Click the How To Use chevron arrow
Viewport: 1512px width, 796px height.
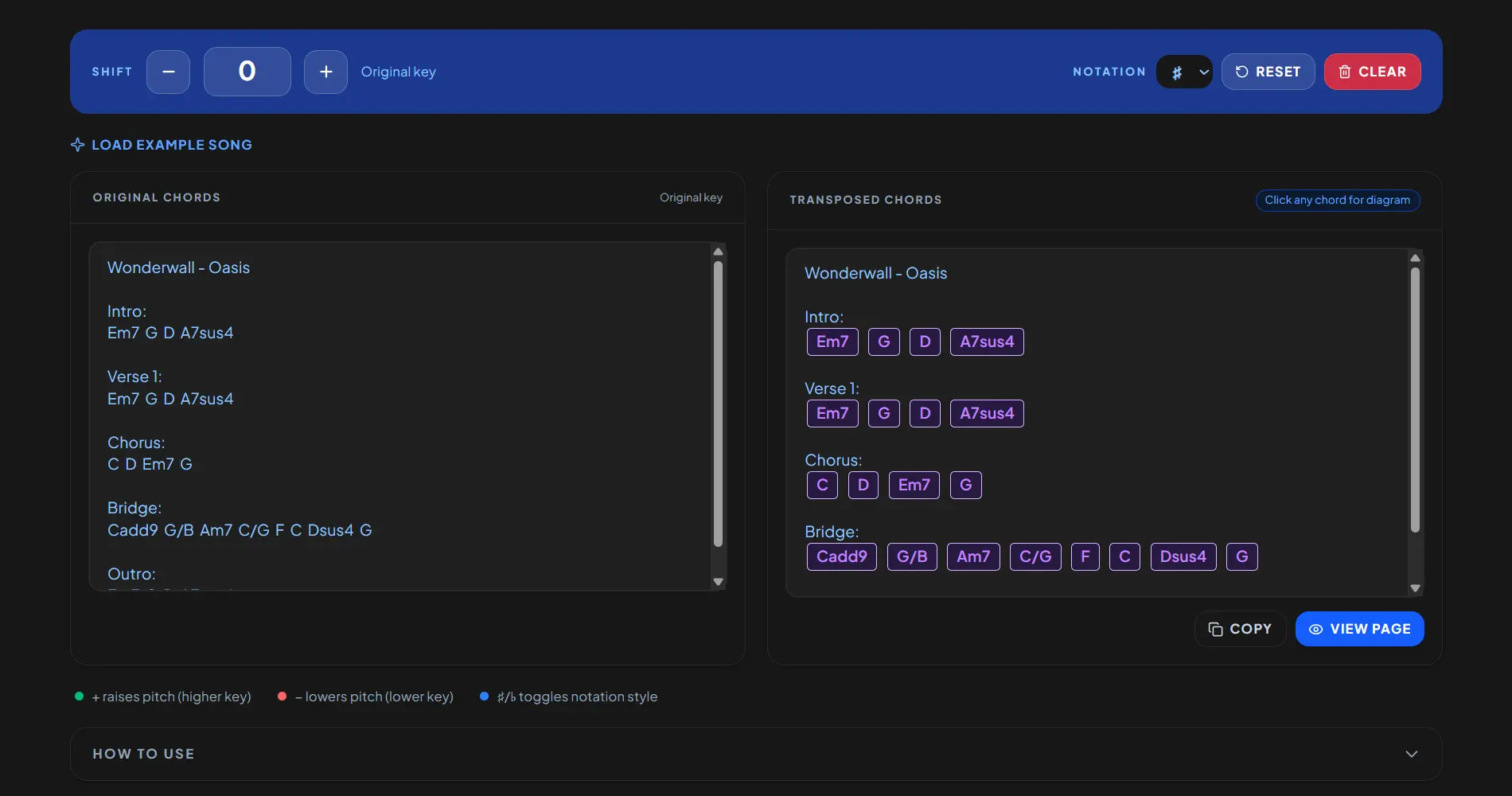pyautogui.click(x=1412, y=754)
